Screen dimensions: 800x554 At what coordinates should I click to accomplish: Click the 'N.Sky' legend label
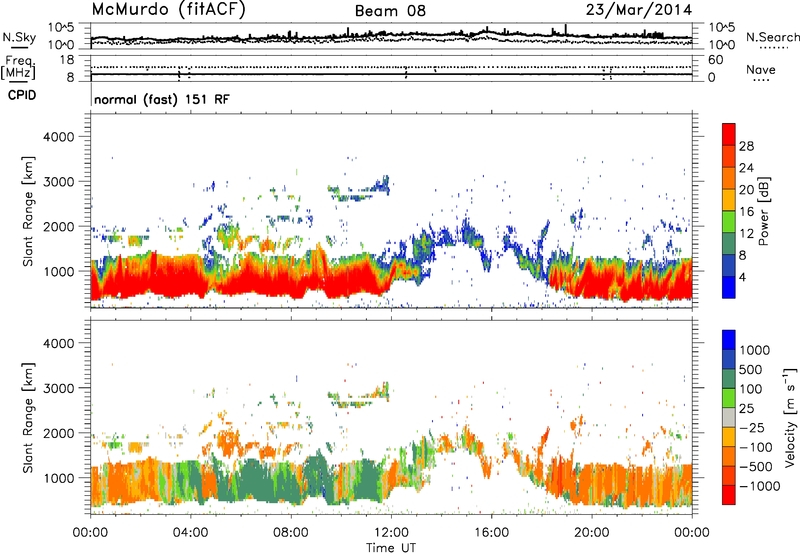coord(19,37)
